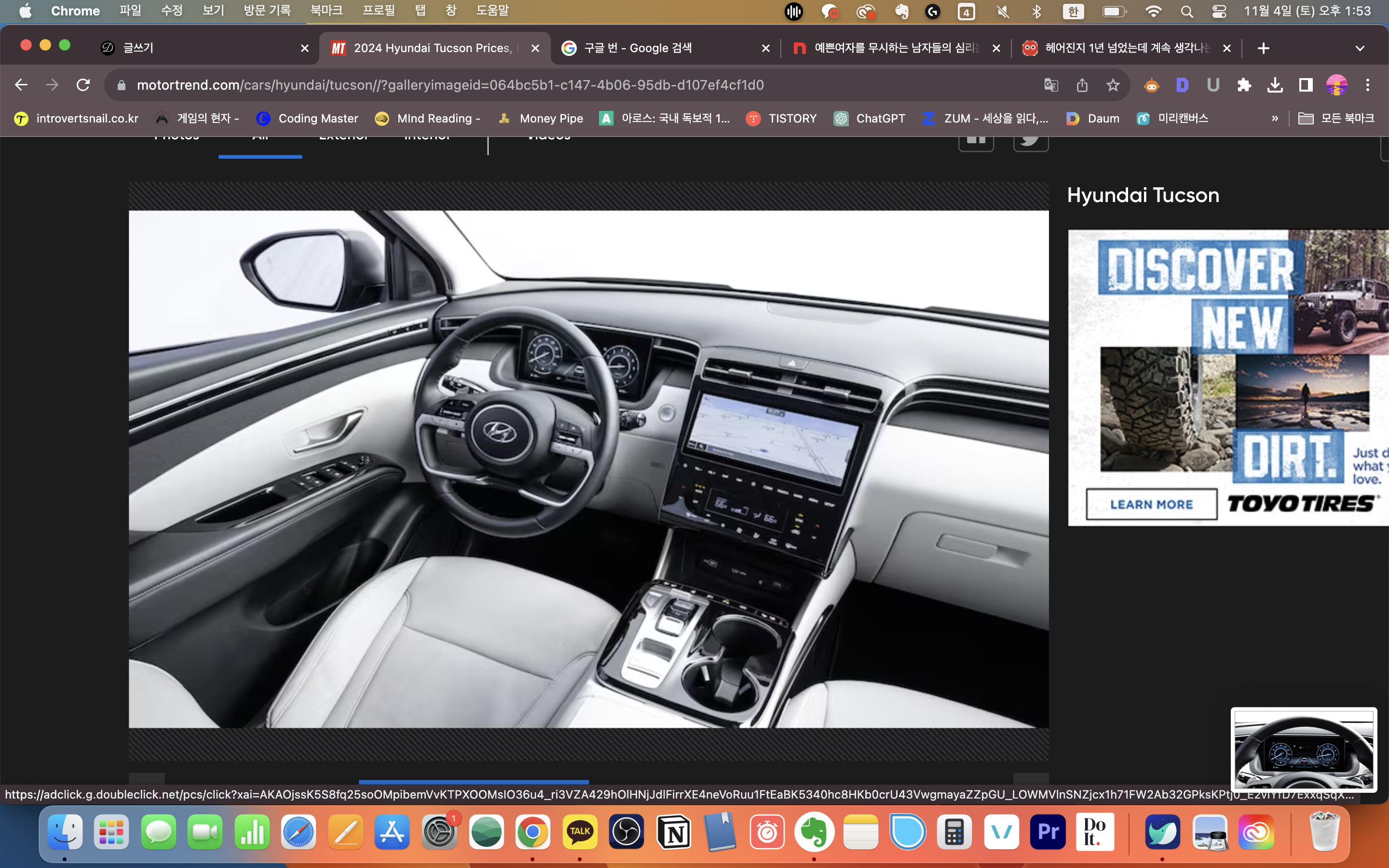Toggle the Chrome side panel
Screen dimensions: 1389x868
pyautogui.click(x=1306, y=85)
